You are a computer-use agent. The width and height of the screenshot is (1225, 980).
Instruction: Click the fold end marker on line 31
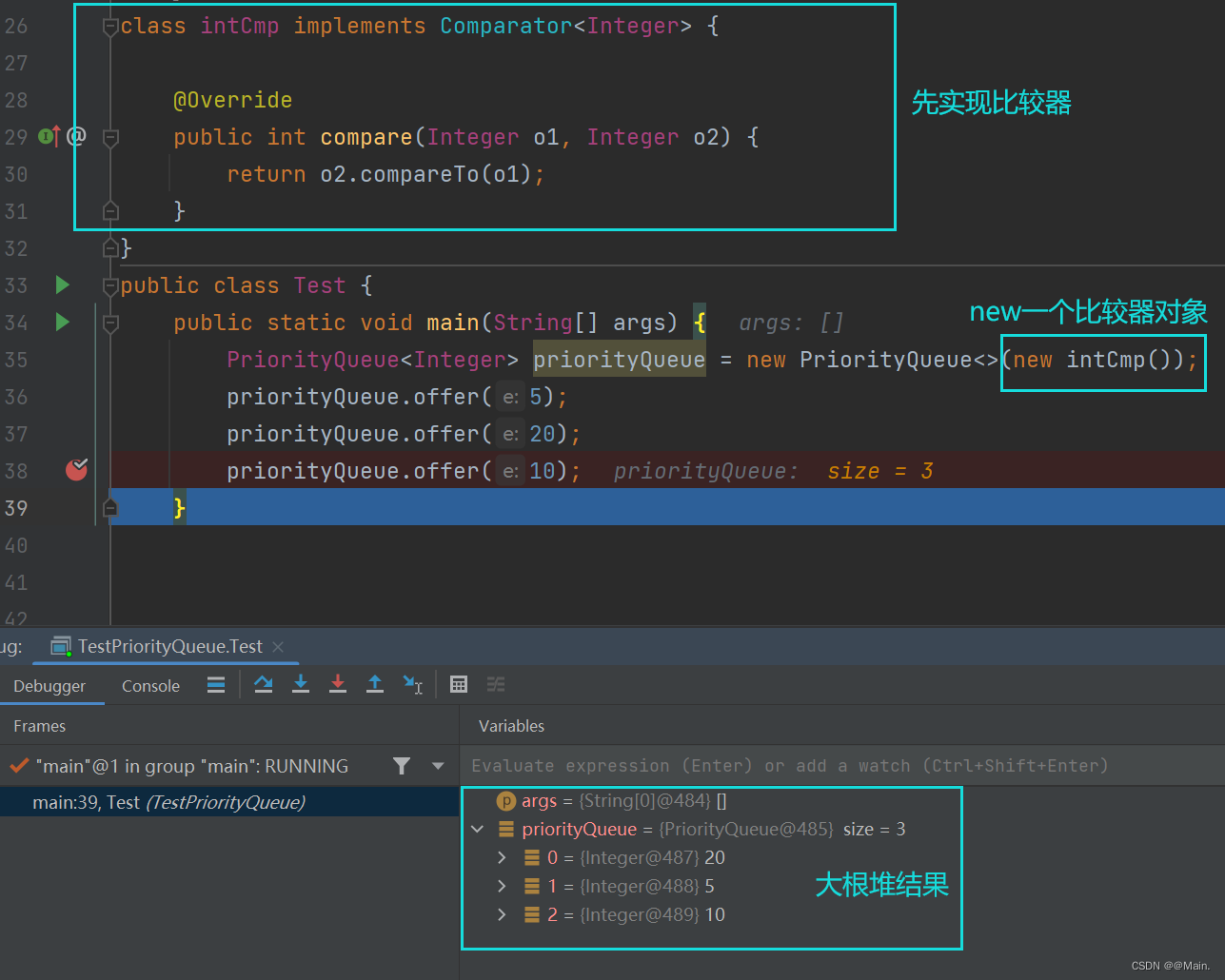pyautogui.click(x=110, y=210)
